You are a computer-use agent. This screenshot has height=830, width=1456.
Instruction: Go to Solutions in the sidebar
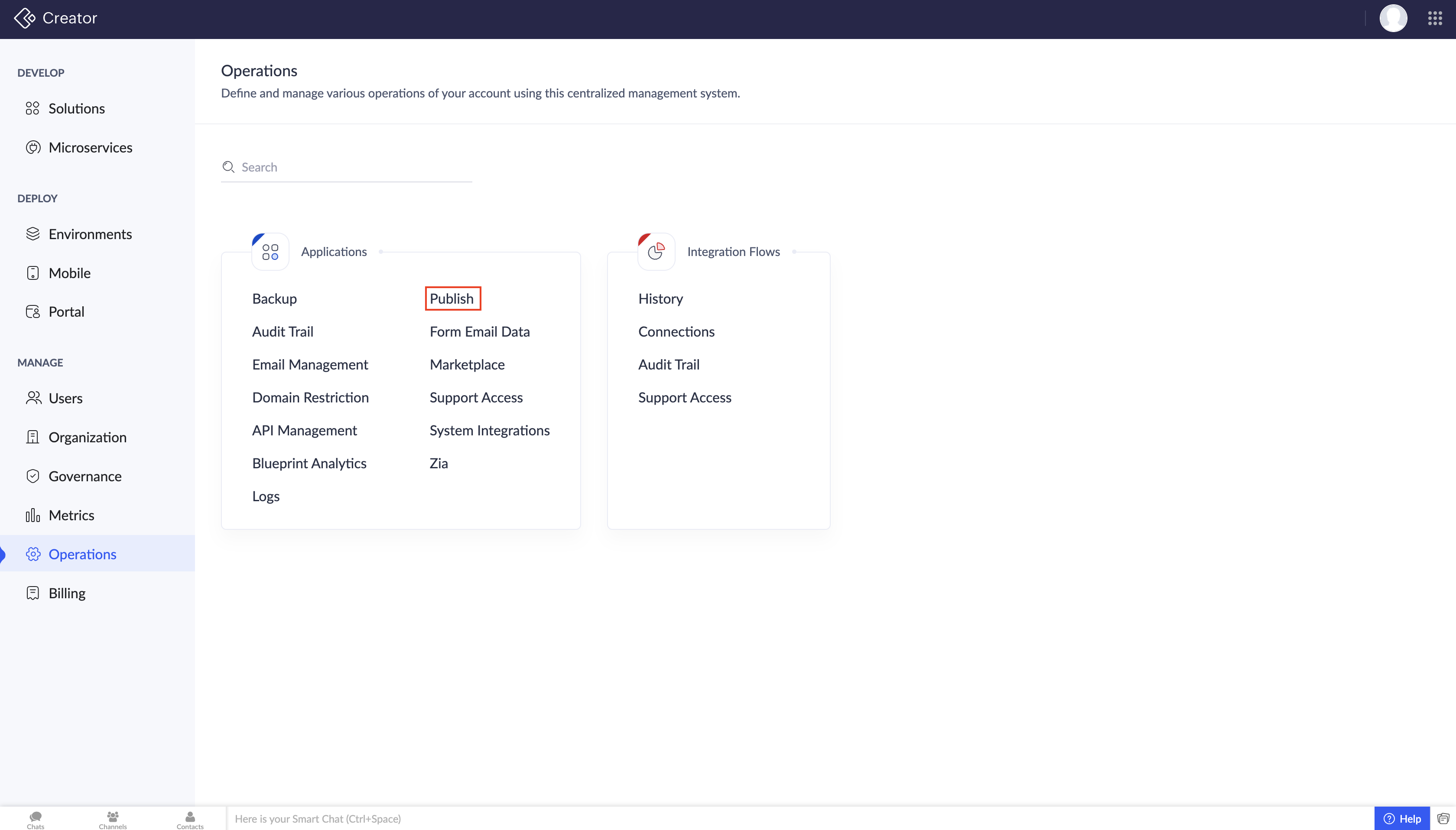click(76, 108)
